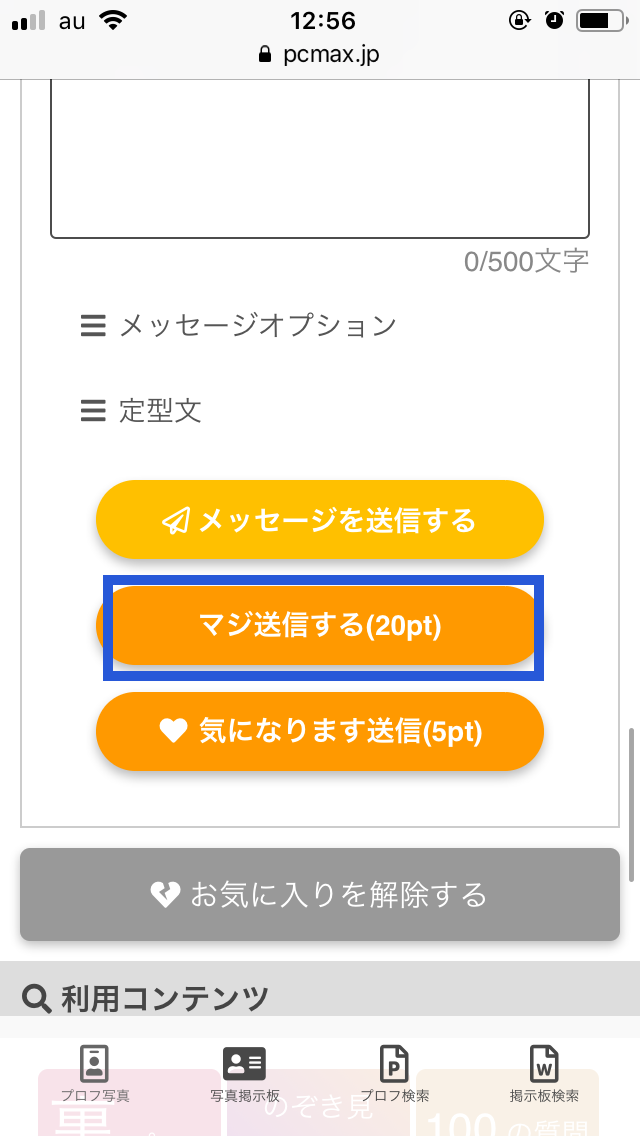The width and height of the screenshot is (640, 1136).
Task: Expand the 定型文 templates list
Action: click(160, 411)
